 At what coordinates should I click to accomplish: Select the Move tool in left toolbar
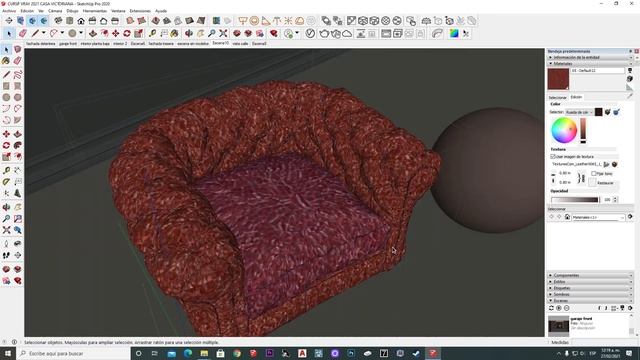pos(6,134)
